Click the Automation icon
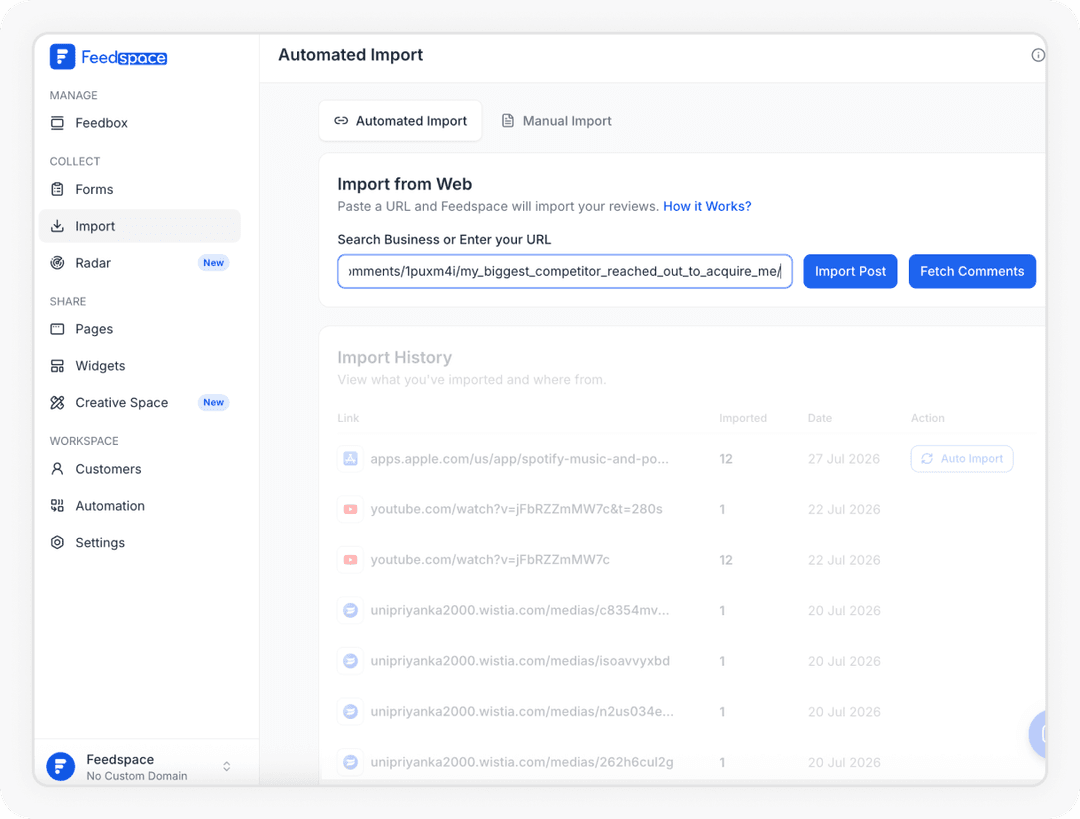This screenshot has width=1080, height=819. (57, 506)
